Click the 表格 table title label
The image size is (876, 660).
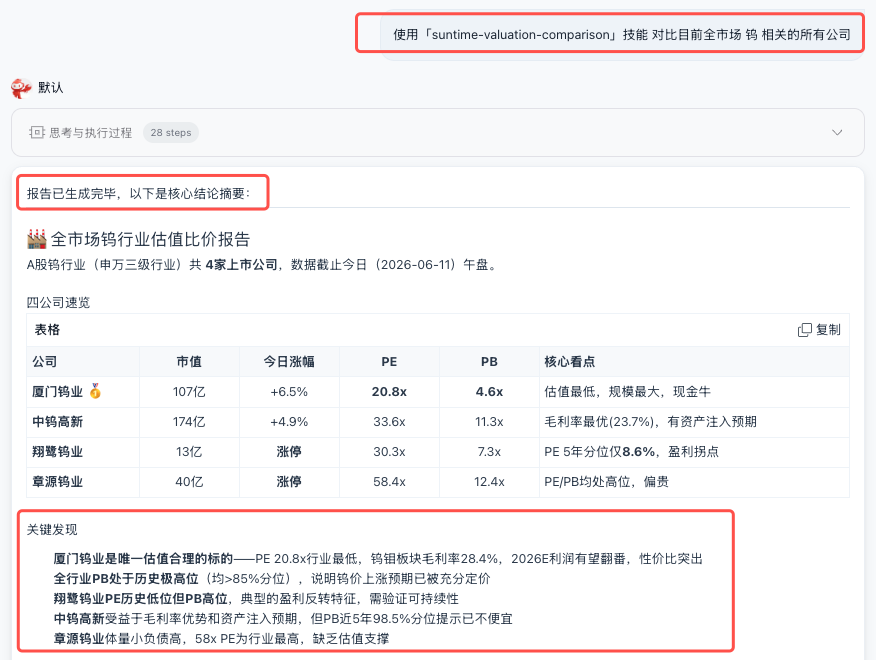click(47, 330)
